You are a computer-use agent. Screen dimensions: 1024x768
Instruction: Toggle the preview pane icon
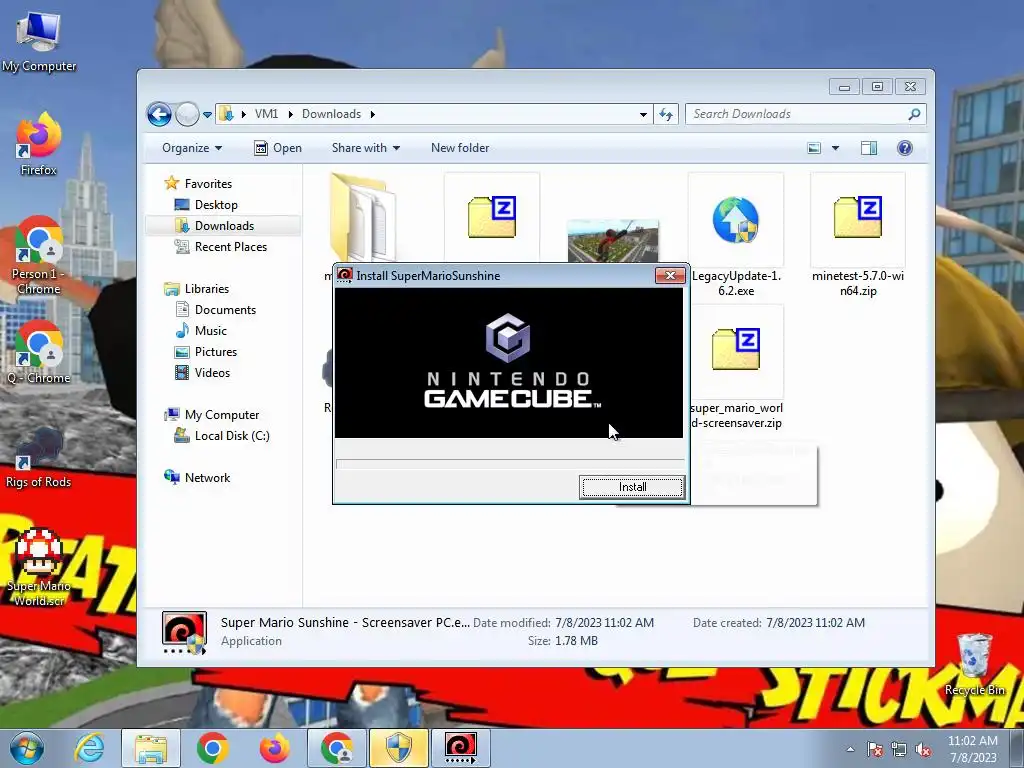coord(869,148)
